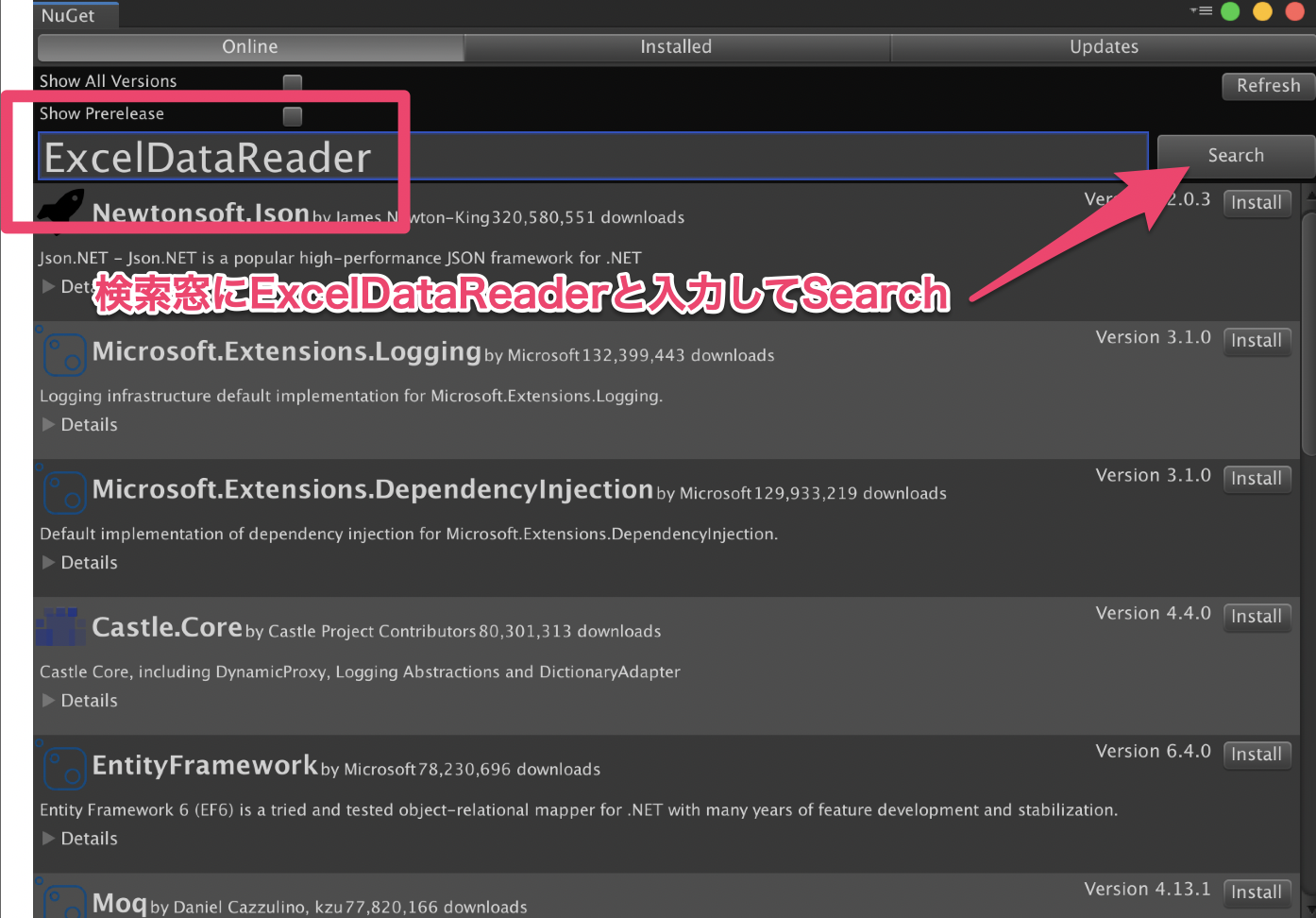The width and height of the screenshot is (1316, 918).
Task: Click the Moq package title
Action: (119, 904)
